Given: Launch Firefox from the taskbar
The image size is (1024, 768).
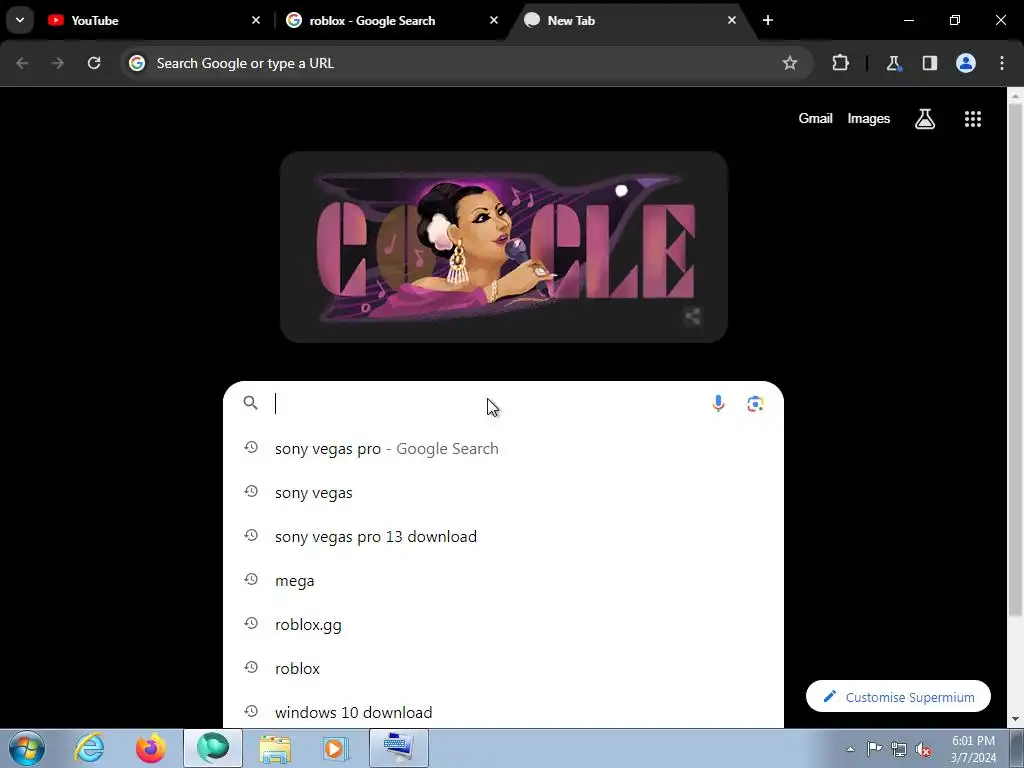Looking at the screenshot, I should (150, 748).
